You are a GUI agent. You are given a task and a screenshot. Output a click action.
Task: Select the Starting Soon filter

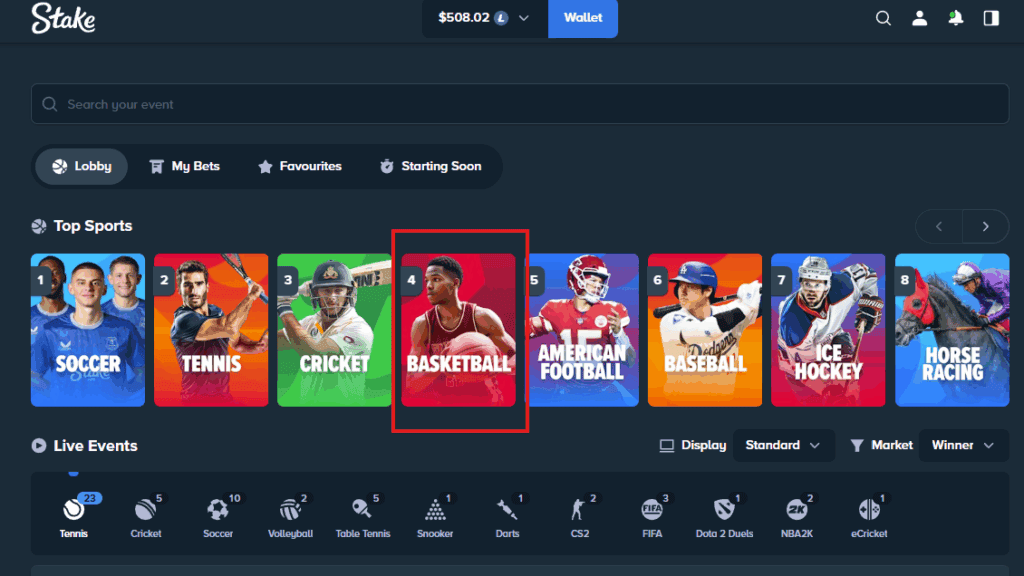pyautogui.click(x=432, y=166)
